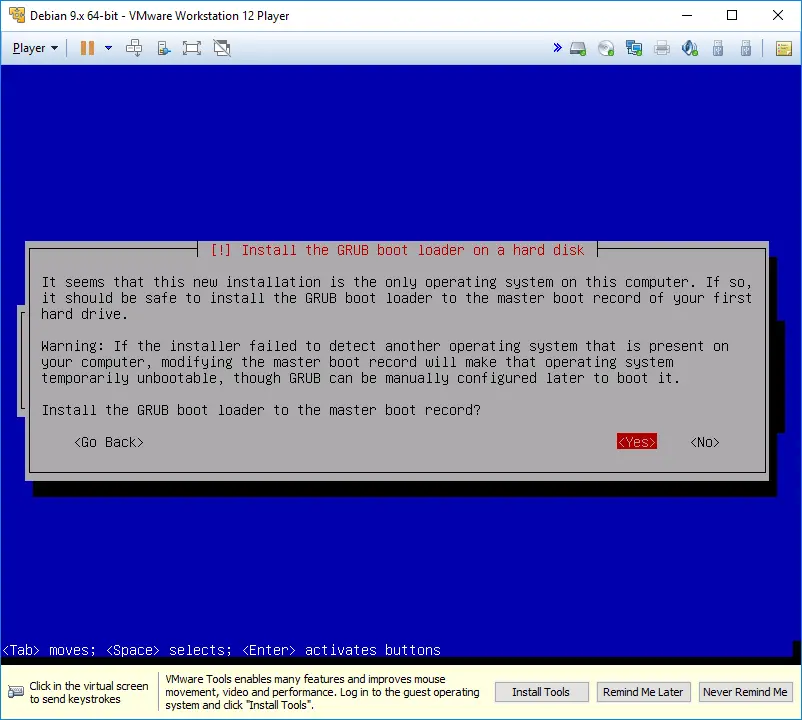
Task: Select <Yes> to install GRUB
Action: point(637,442)
